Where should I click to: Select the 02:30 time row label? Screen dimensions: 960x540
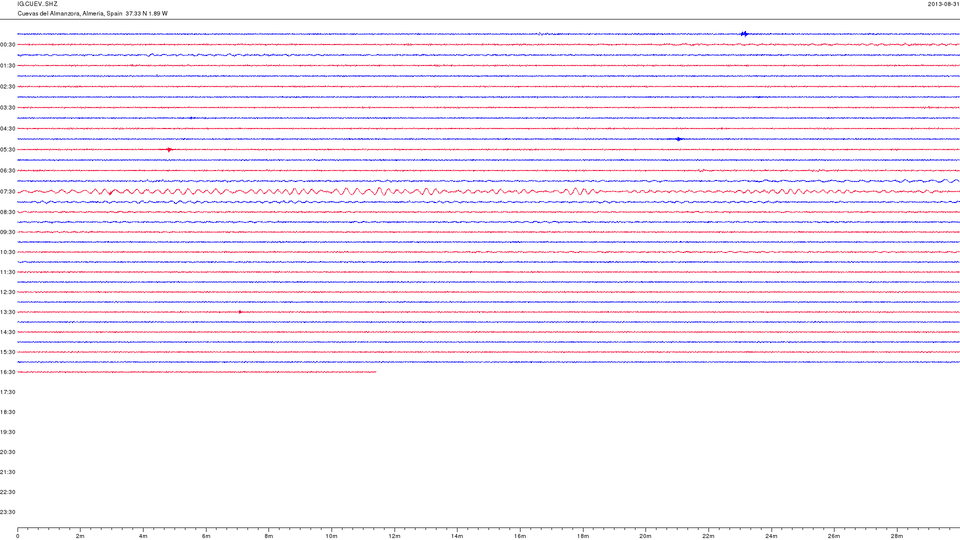[7, 87]
